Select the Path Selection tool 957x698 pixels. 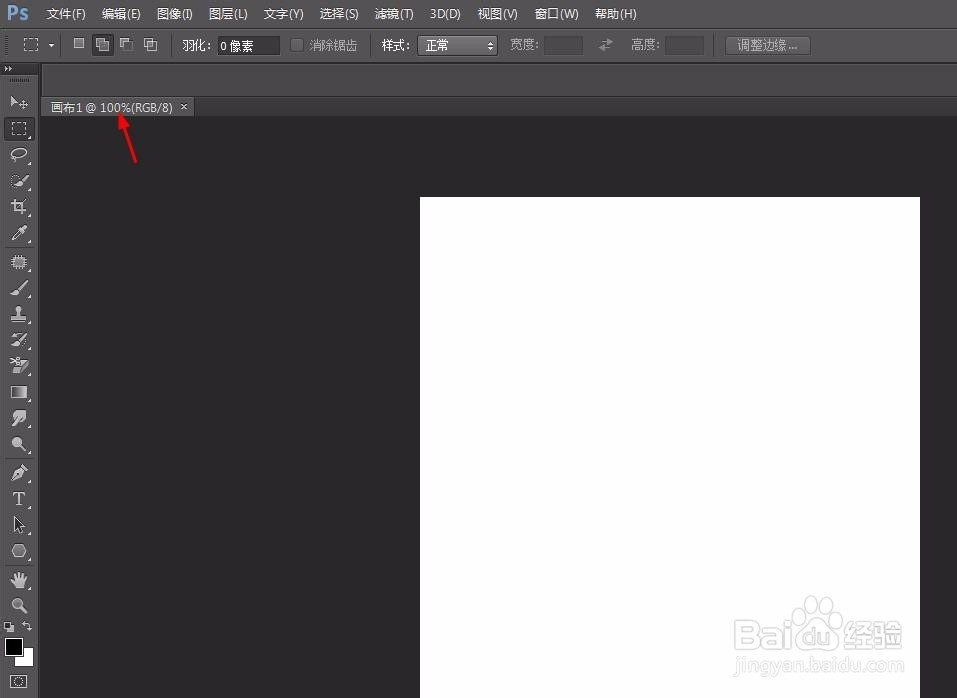(x=19, y=525)
